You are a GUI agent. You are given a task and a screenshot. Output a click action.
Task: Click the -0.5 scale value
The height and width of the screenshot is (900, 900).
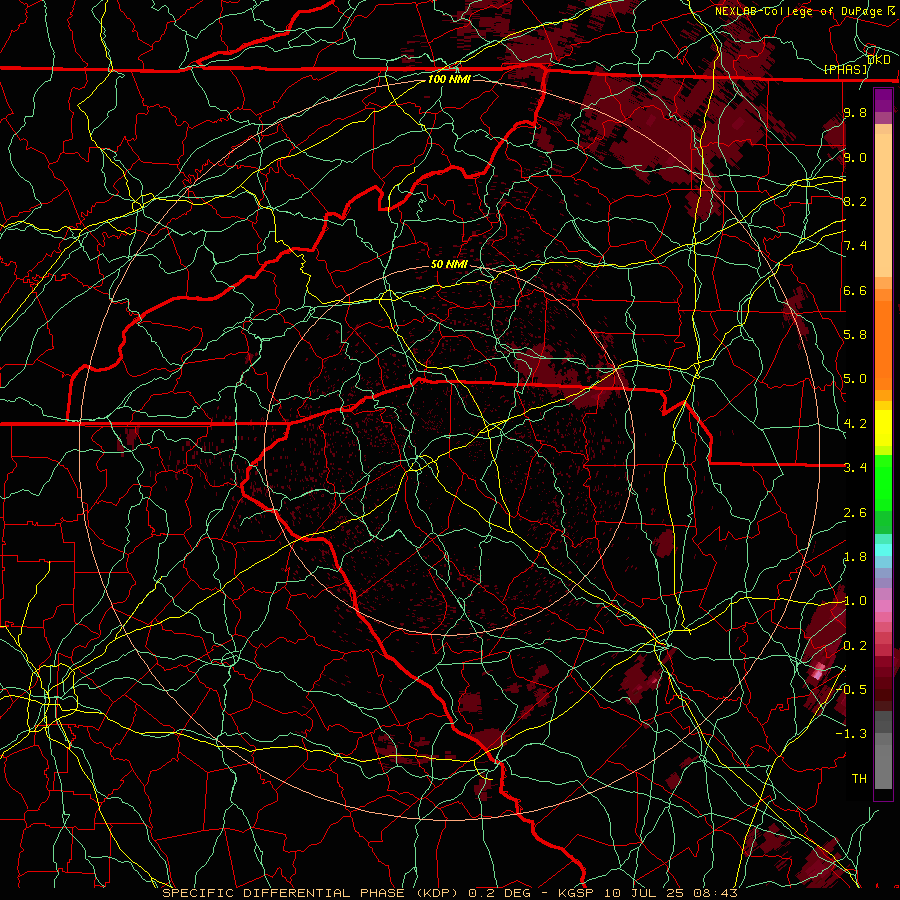click(852, 689)
